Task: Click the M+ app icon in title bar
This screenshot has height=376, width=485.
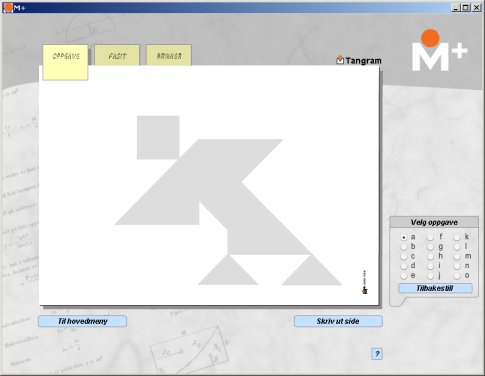Action: (x=8, y=7)
